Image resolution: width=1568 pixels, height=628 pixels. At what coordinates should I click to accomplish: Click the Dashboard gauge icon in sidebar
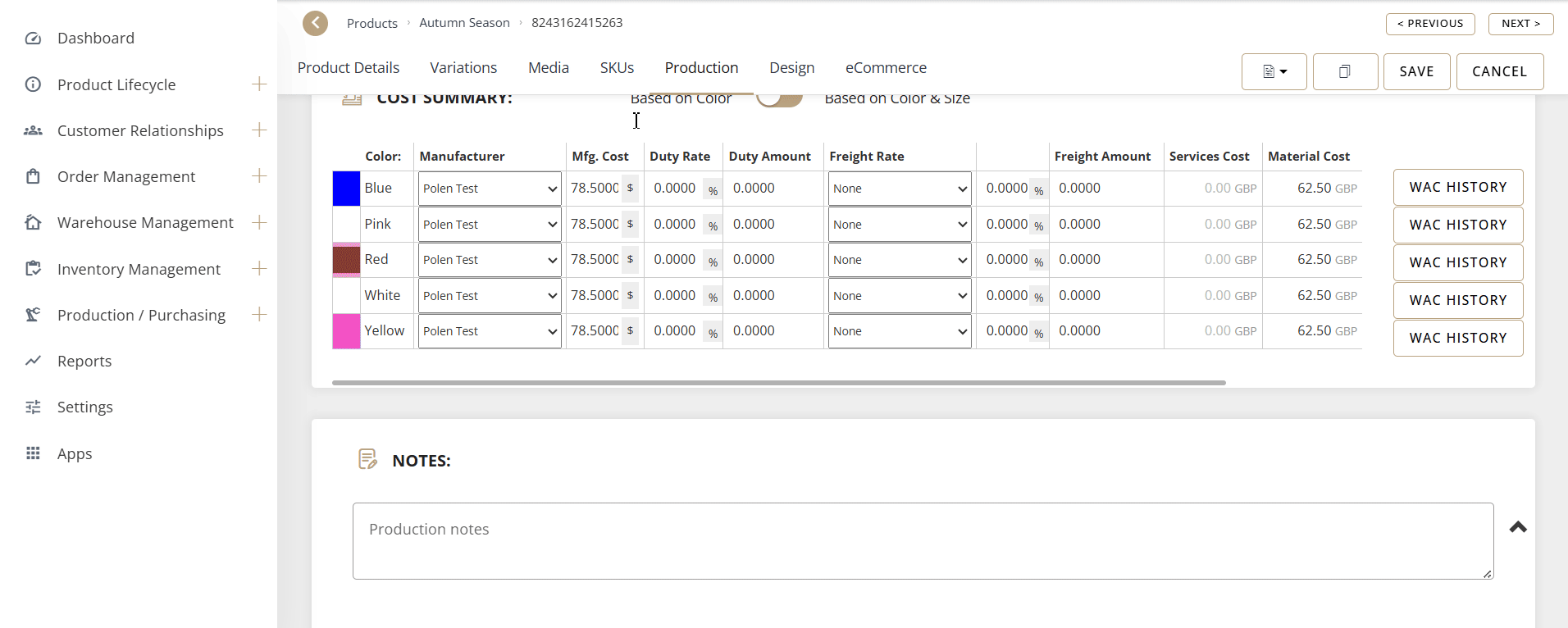pos(33,39)
